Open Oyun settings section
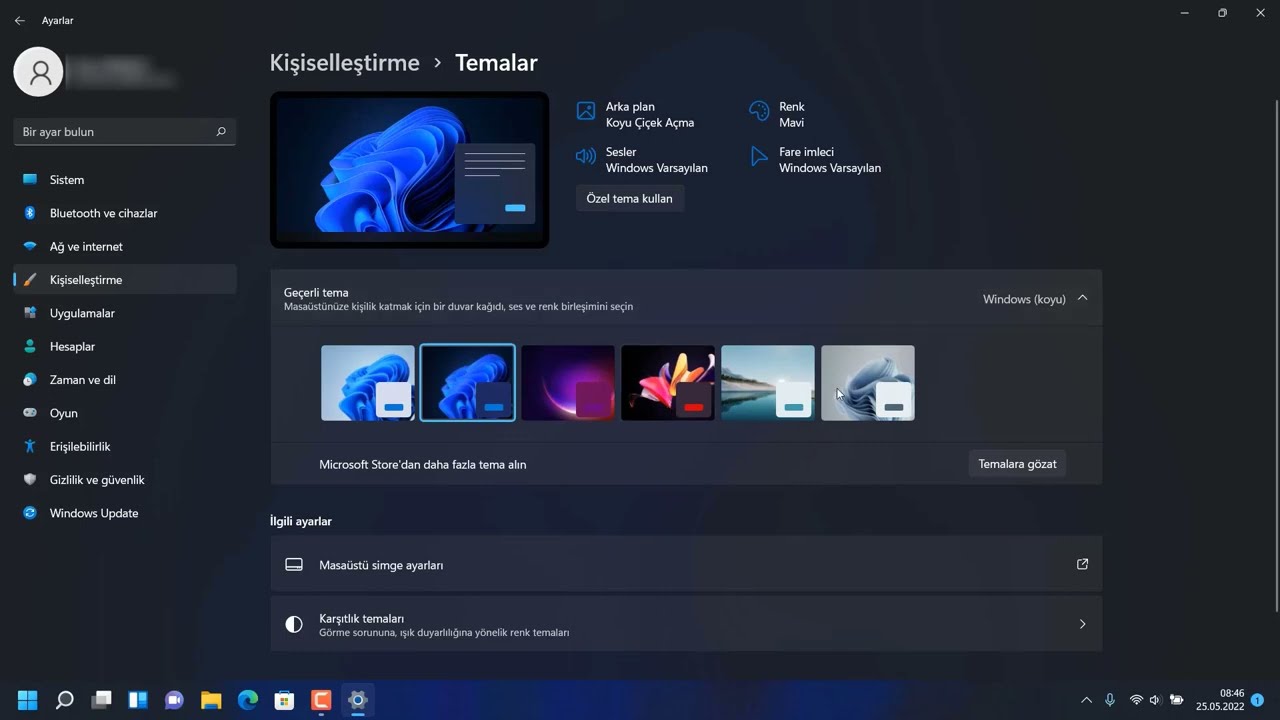1280x720 pixels. [x=125, y=413]
